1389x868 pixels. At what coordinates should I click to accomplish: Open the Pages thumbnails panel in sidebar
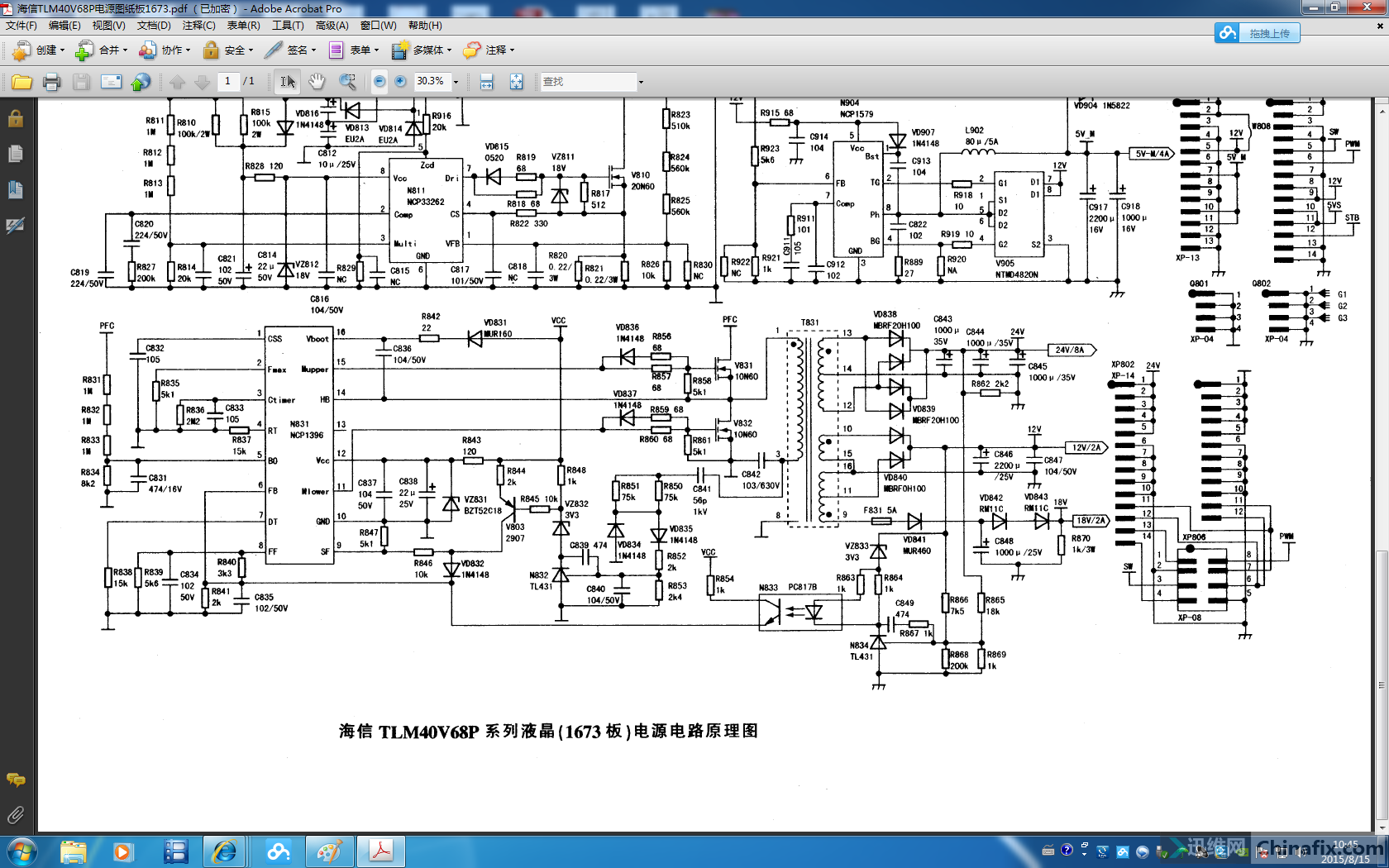tap(15, 155)
